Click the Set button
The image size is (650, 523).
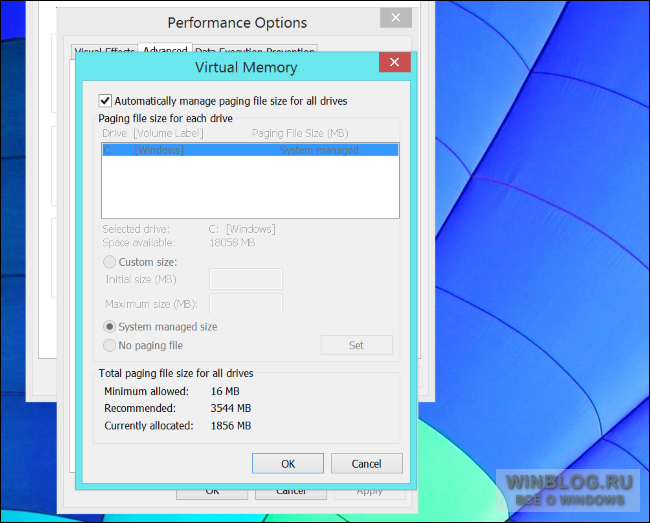click(x=357, y=345)
